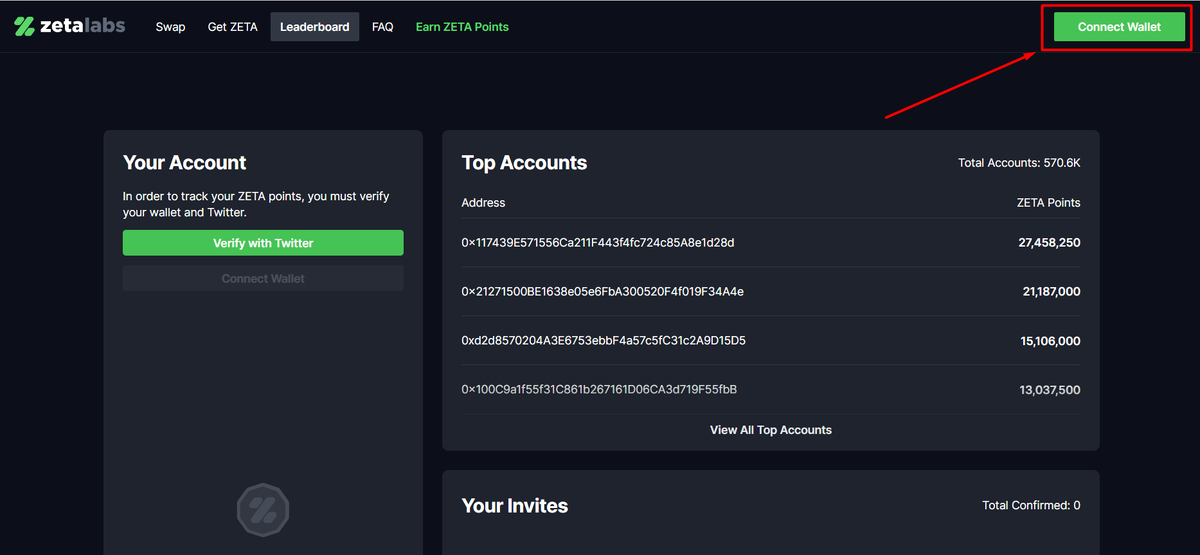Click Verify with Twitter button

coord(263,243)
